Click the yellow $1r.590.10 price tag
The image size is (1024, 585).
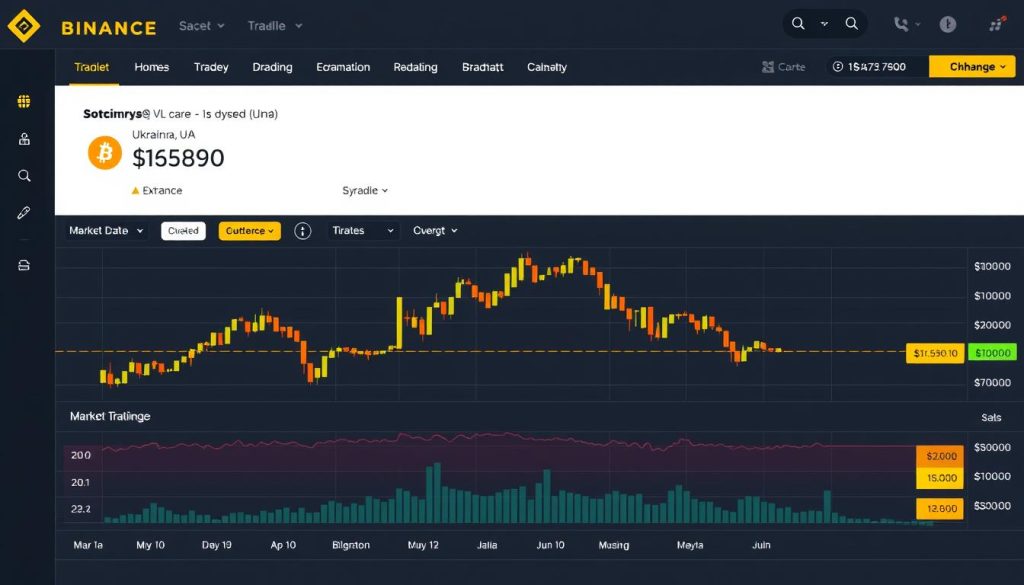[935, 353]
